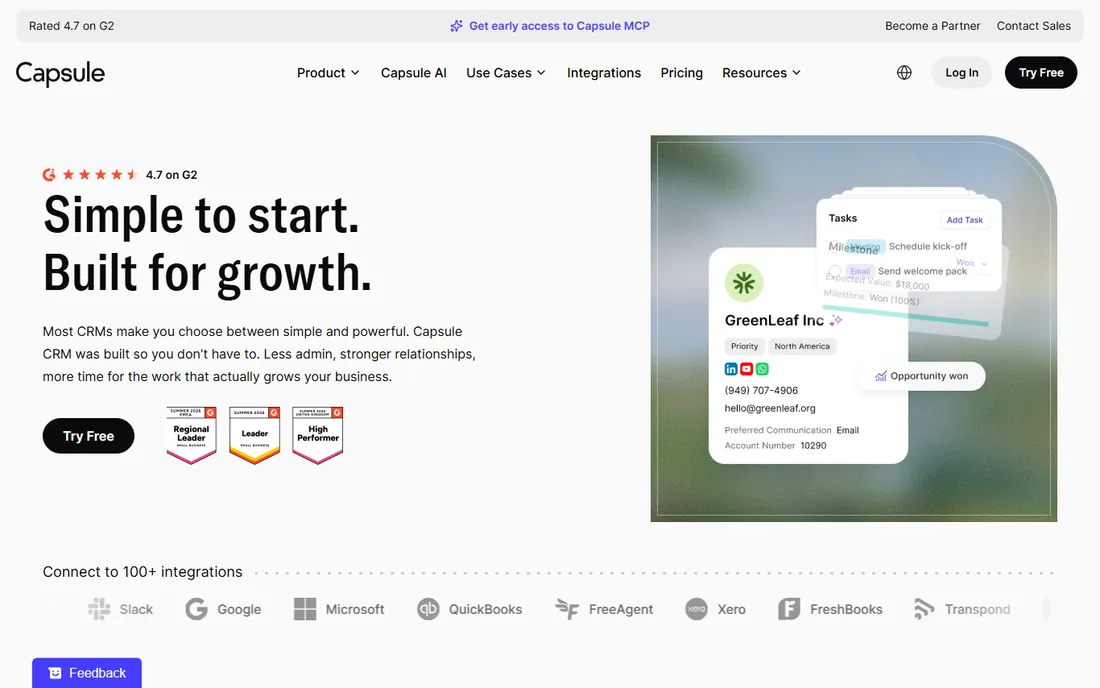The width and height of the screenshot is (1100, 688).
Task: Expand the Use Cases dropdown menu
Action: coord(506,73)
